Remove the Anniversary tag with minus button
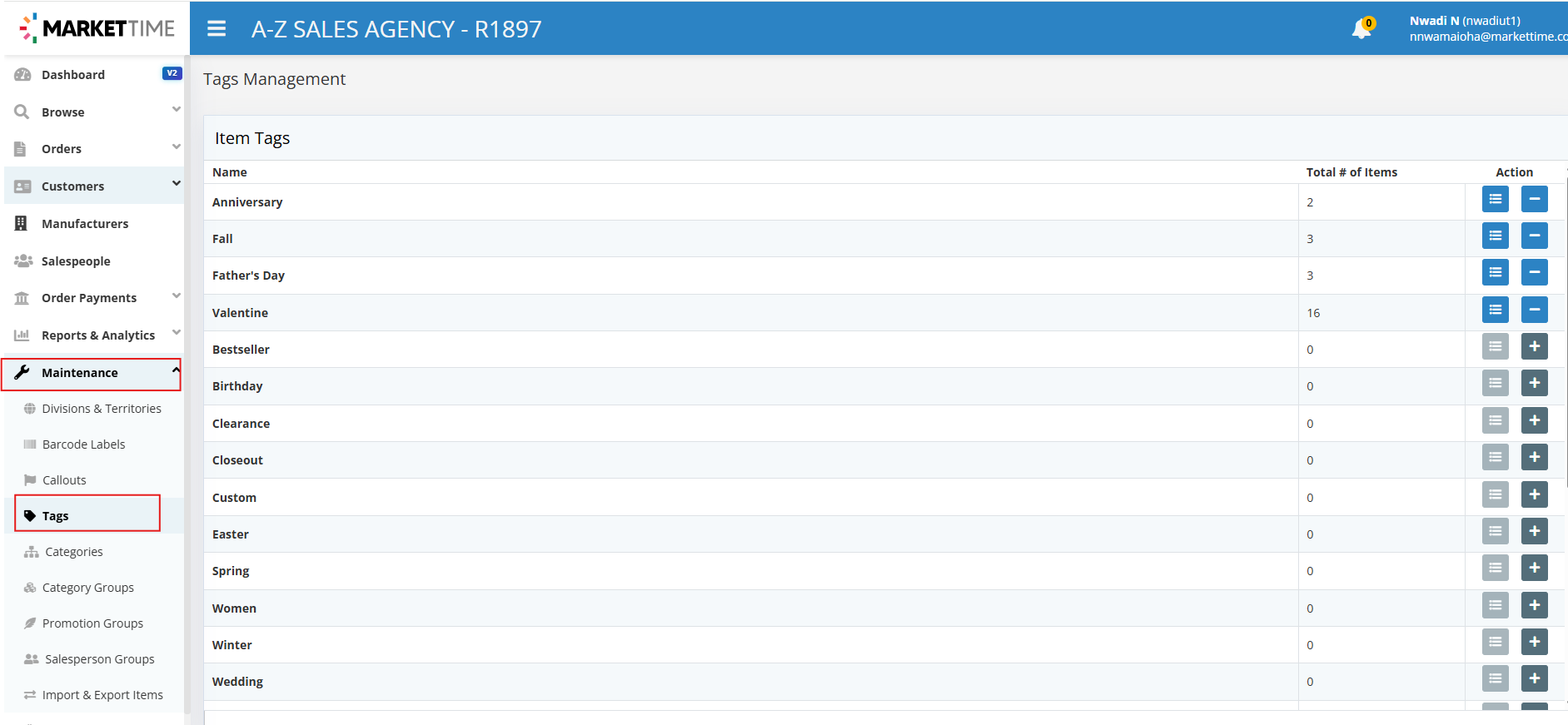This screenshot has width=1568, height=725. pyautogui.click(x=1535, y=199)
